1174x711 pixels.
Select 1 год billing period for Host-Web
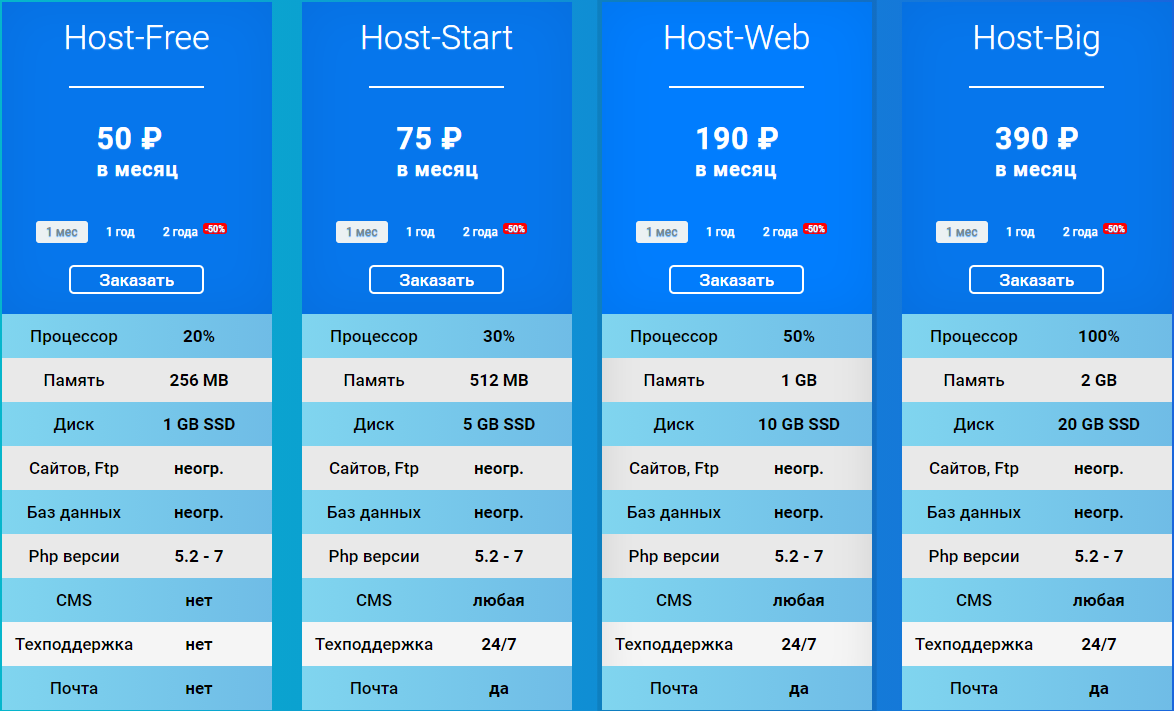tap(720, 231)
